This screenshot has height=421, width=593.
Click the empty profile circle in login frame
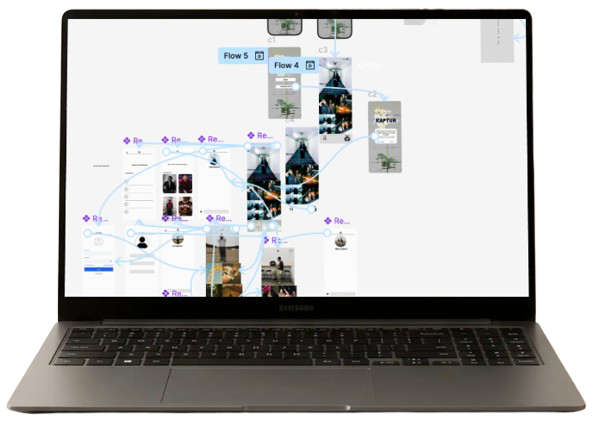point(99,241)
